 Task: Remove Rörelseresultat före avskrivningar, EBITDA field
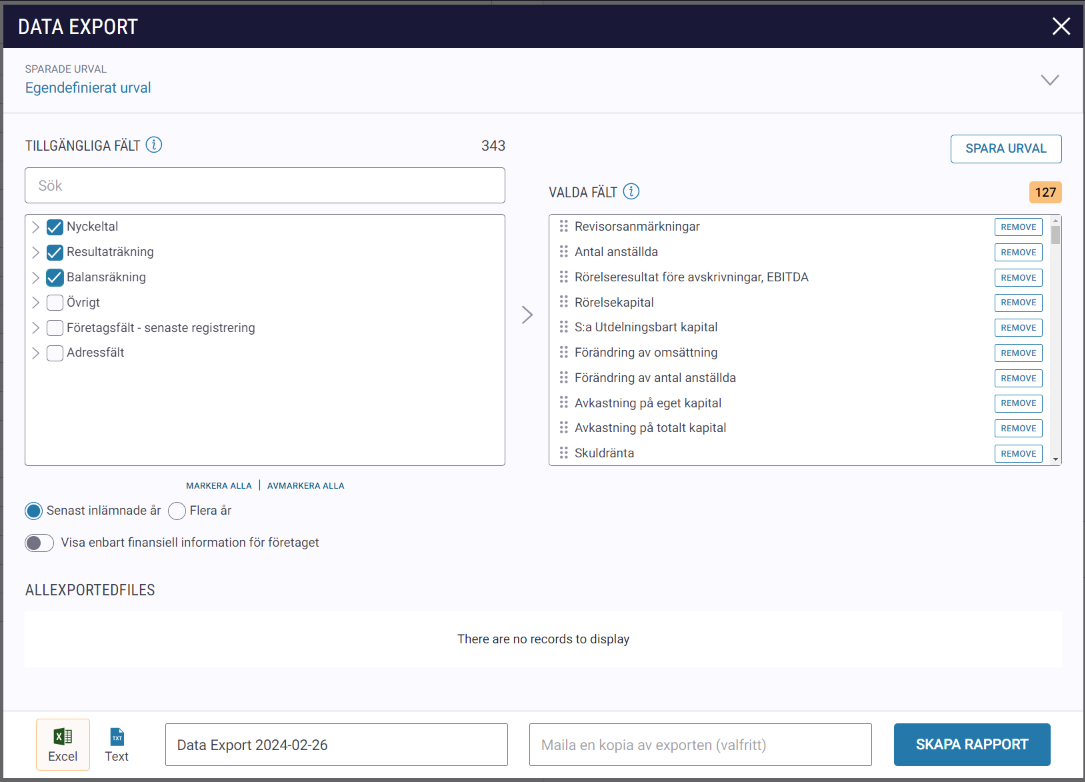(1019, 278)
